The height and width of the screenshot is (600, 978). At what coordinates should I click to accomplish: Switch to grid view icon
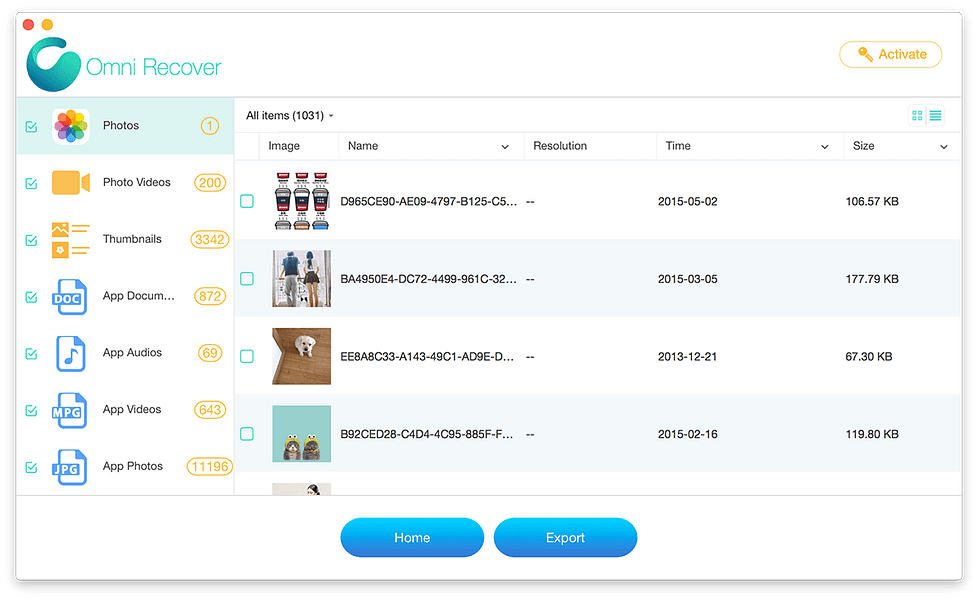click(x=917, y=115)
